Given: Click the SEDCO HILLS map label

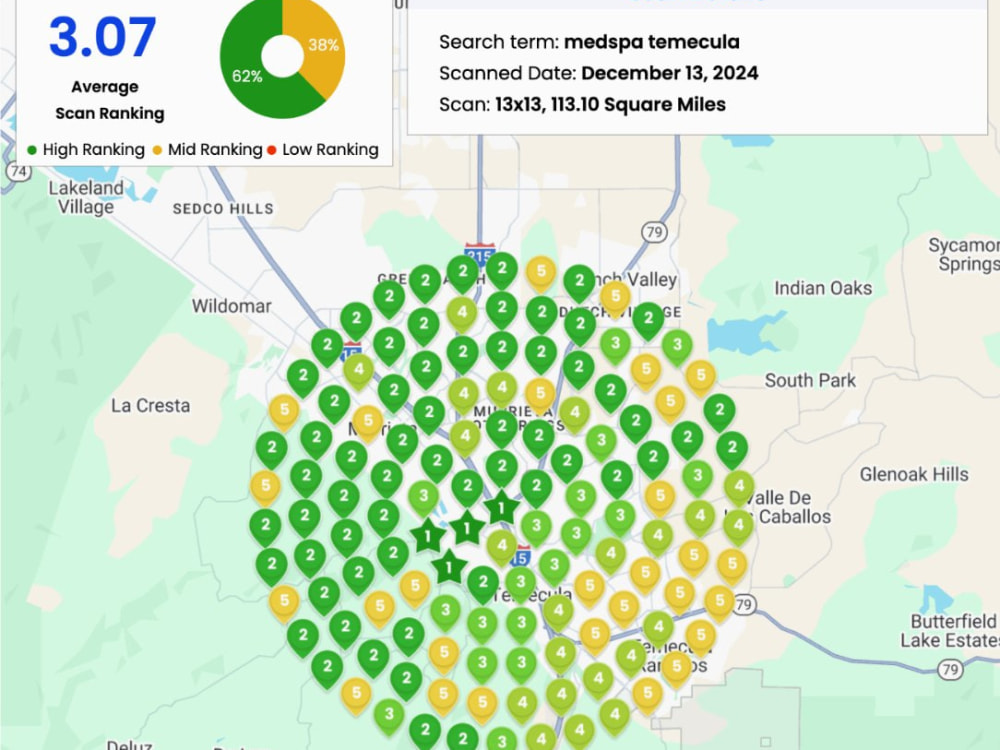Looking at the screenshot, I should point(223,209).
